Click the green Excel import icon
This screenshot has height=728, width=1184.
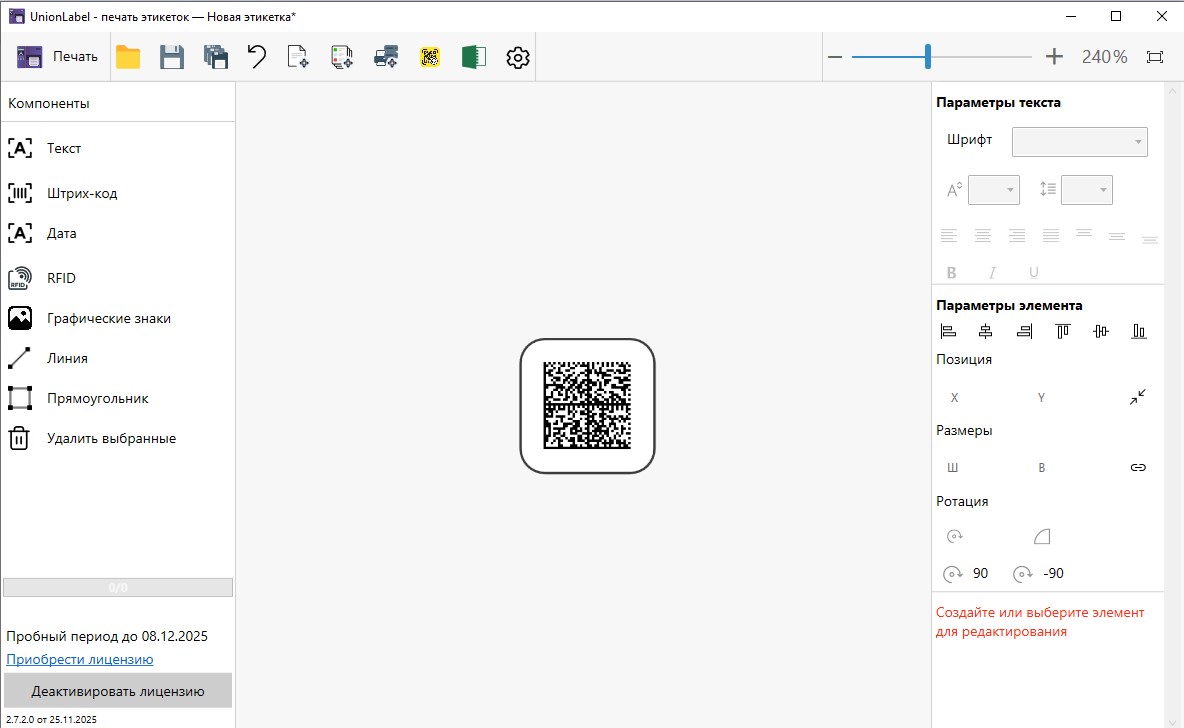pyautogui.click(x=473, y=57)
